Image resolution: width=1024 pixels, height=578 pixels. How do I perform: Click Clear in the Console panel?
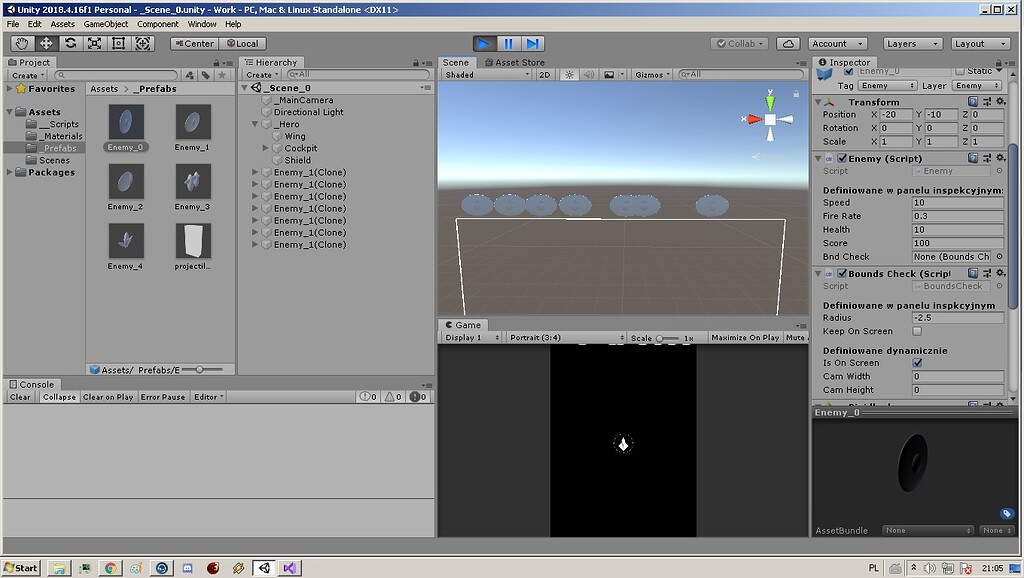coord(20,397)
